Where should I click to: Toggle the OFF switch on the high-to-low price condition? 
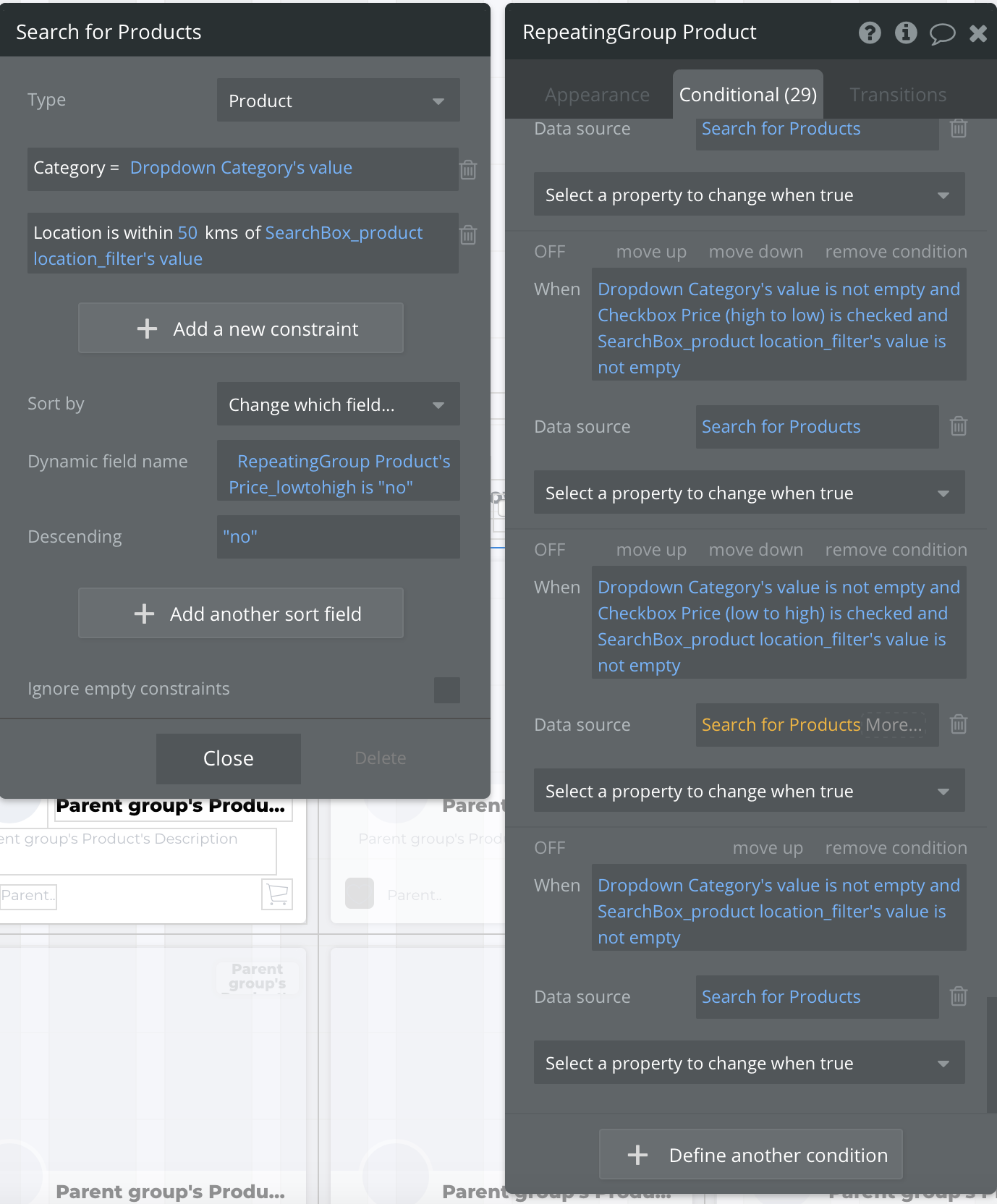[550, 252]
